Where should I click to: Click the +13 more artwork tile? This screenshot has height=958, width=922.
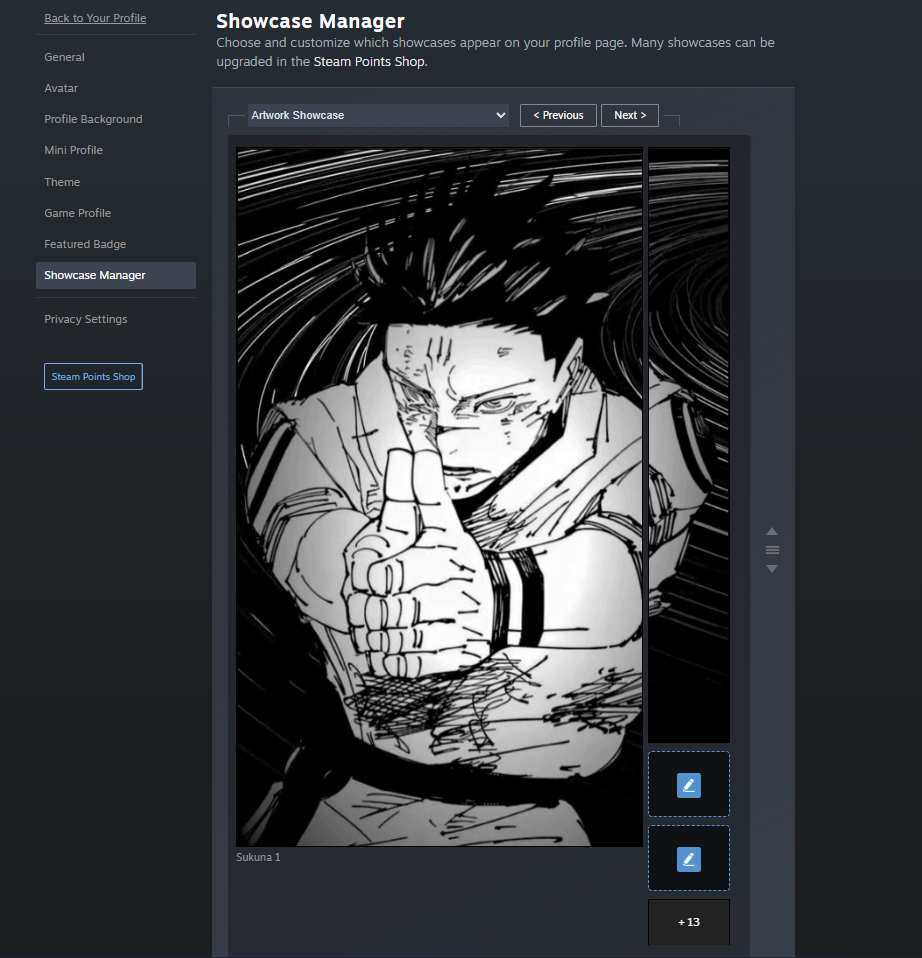(x=689, y=922)
